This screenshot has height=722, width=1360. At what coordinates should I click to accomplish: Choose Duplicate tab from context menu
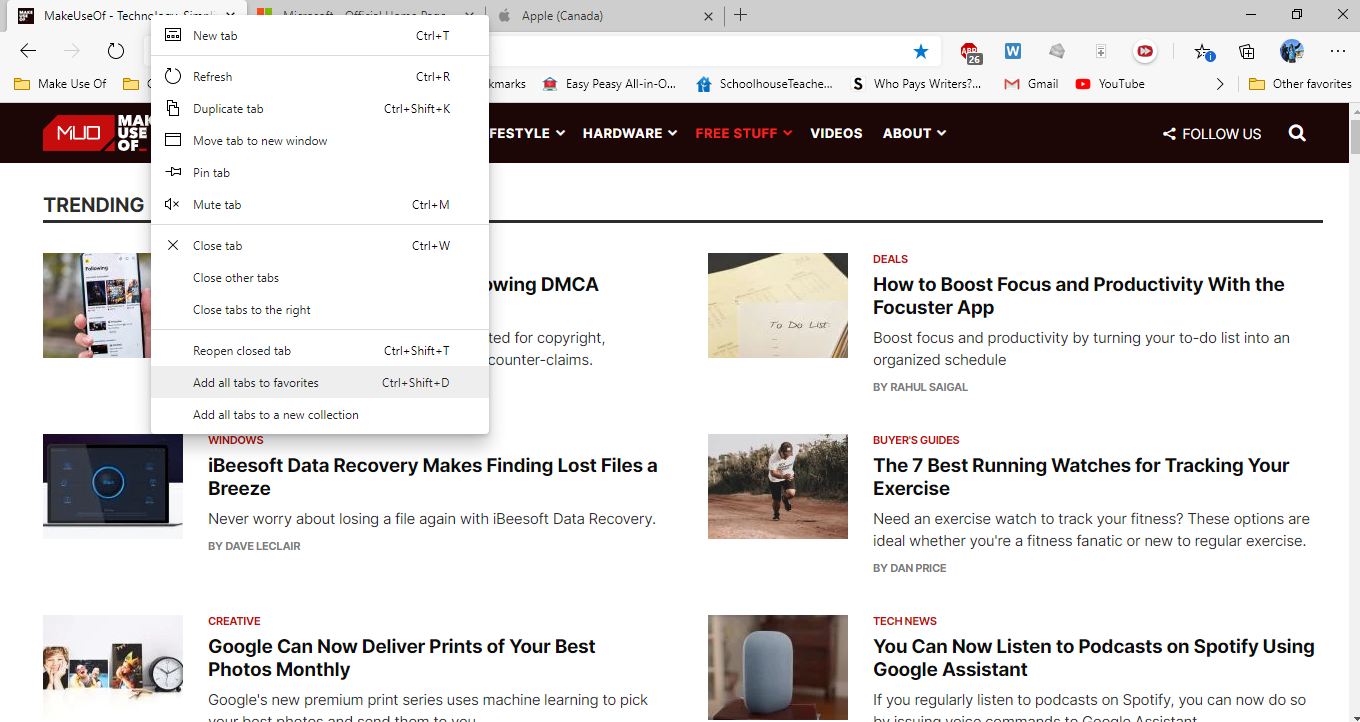pyautogui.click(x=228, y=109)
